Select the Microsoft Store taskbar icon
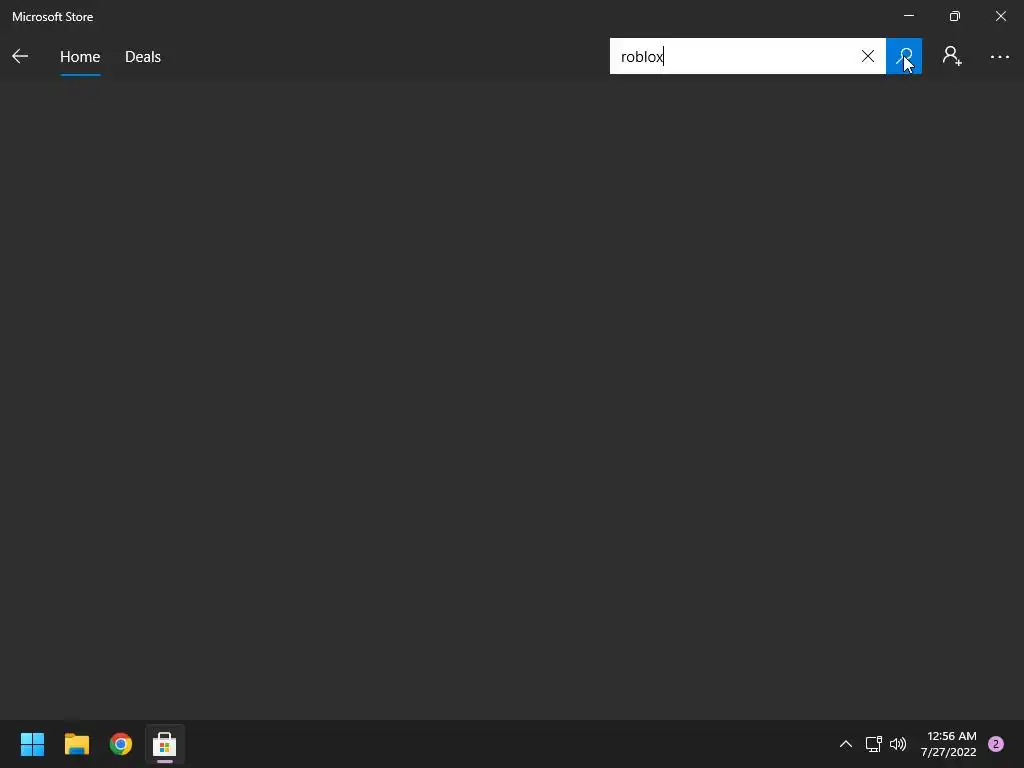Viewport: 1024px width, 768px height. tap(165, 744)
